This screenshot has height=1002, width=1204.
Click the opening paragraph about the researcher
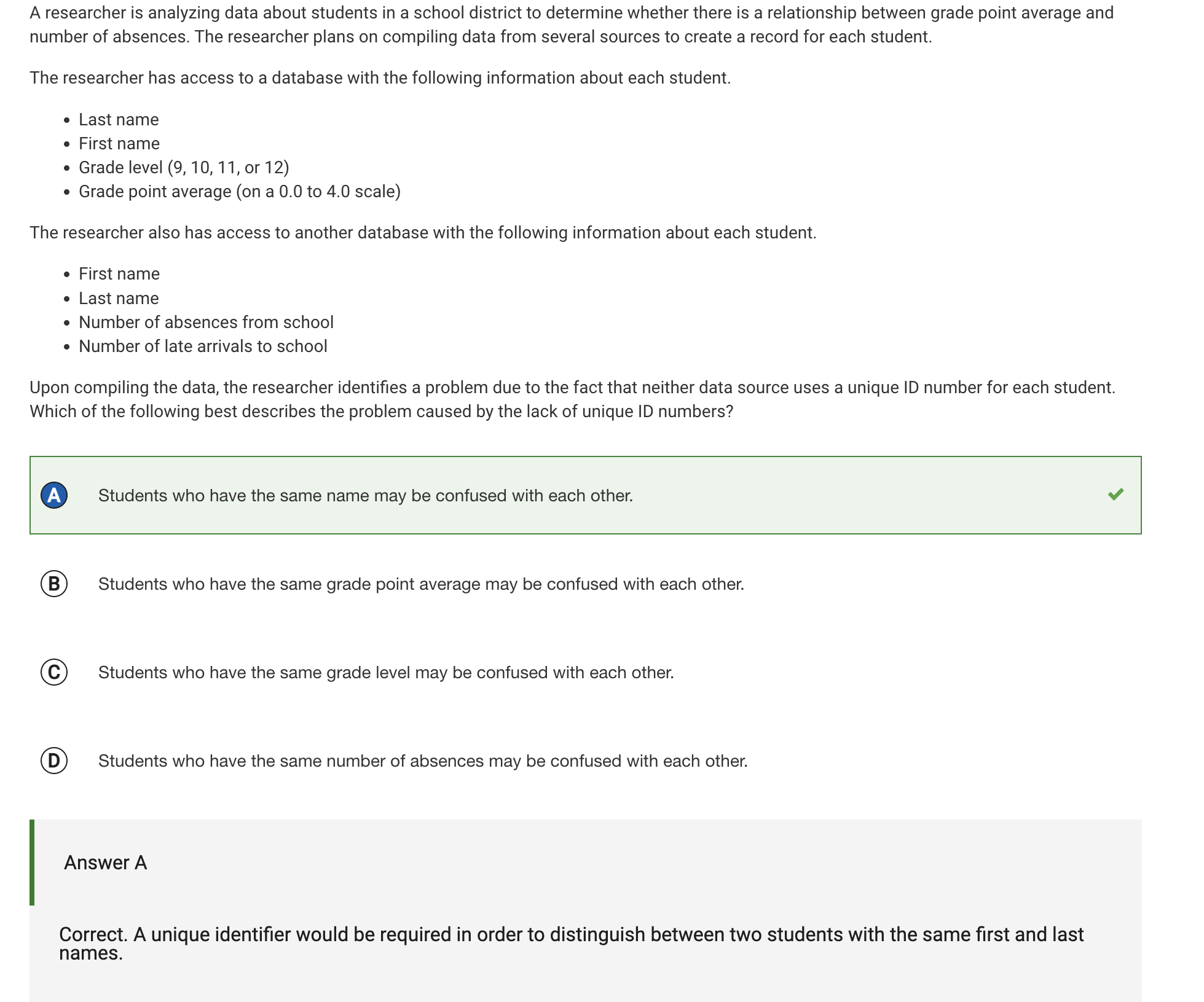point(572,25)
